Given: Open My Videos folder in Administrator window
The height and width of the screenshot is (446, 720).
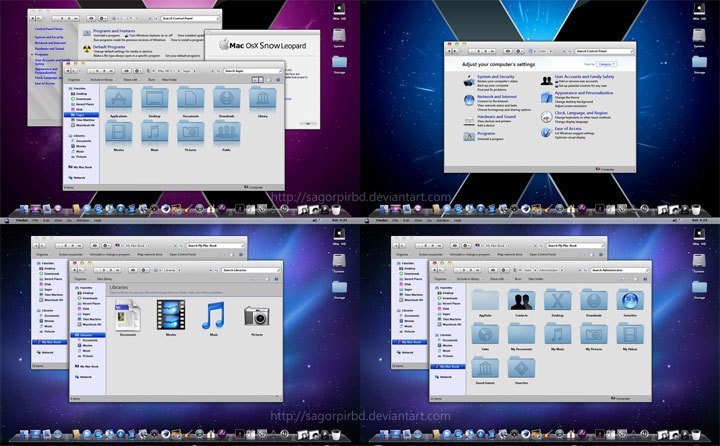Looking at the screenshot, I should [x=630, y=334].
